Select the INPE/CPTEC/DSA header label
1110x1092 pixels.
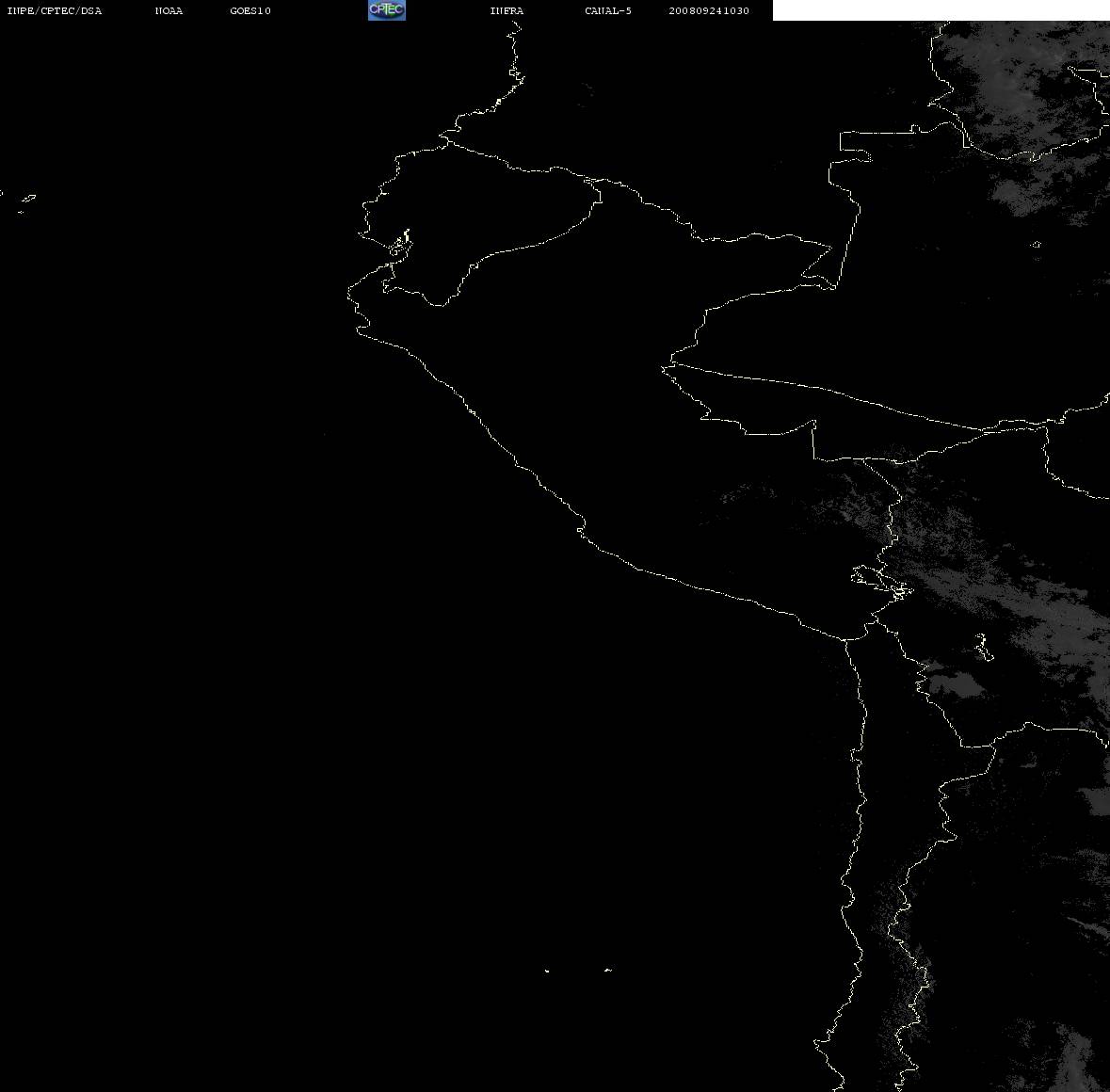[x=54, y=10]
